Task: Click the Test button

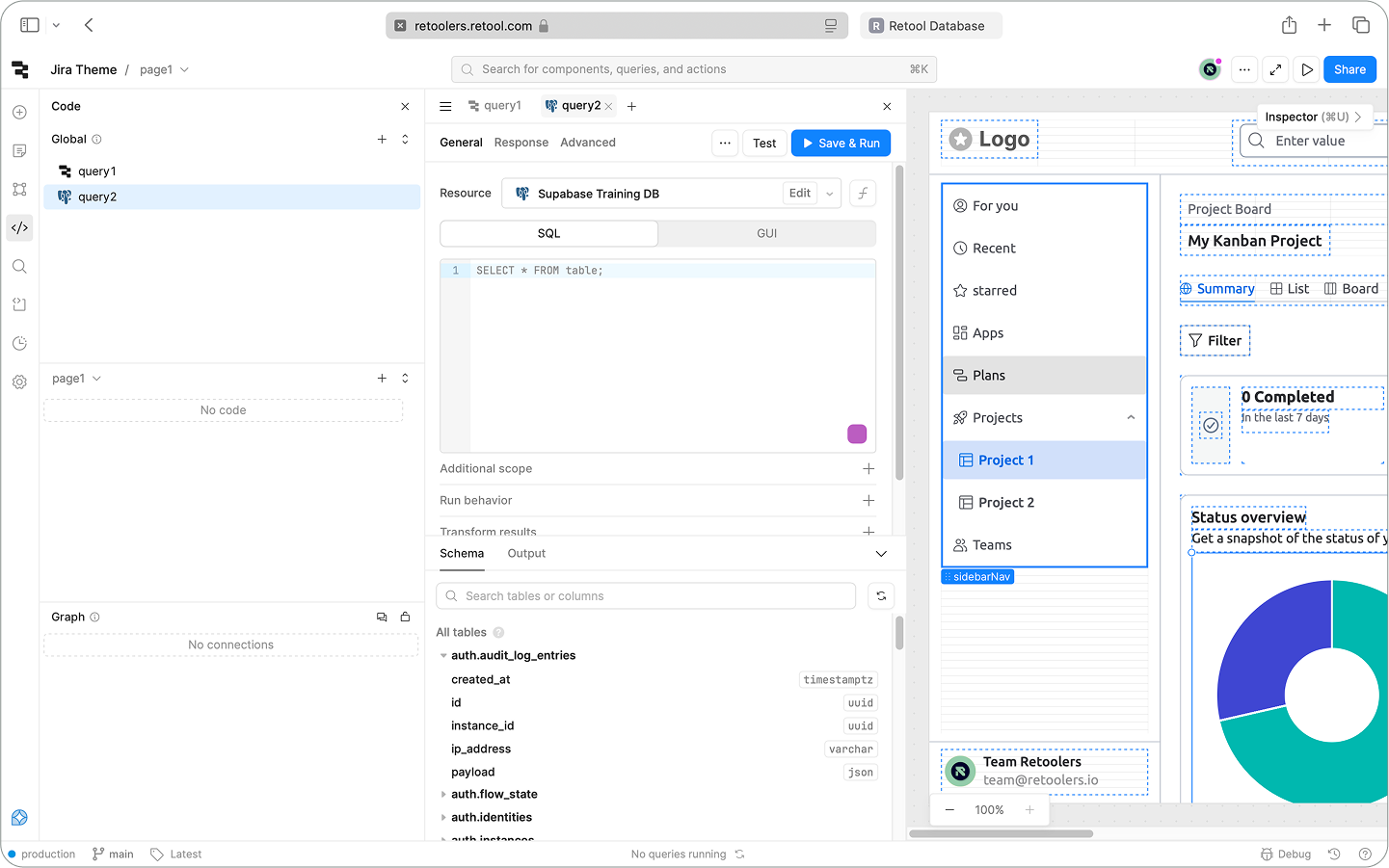Action: (x=764, y=144)
